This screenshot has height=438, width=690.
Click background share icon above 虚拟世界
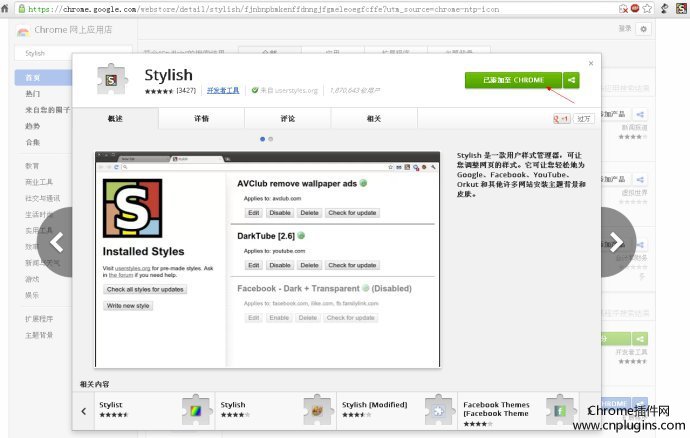pos(640,180)
